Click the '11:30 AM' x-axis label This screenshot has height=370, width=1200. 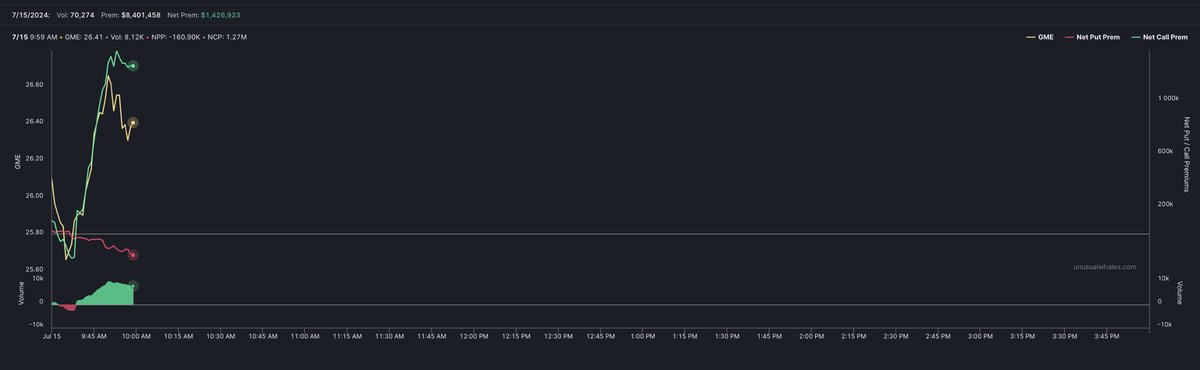coord(390,336)
